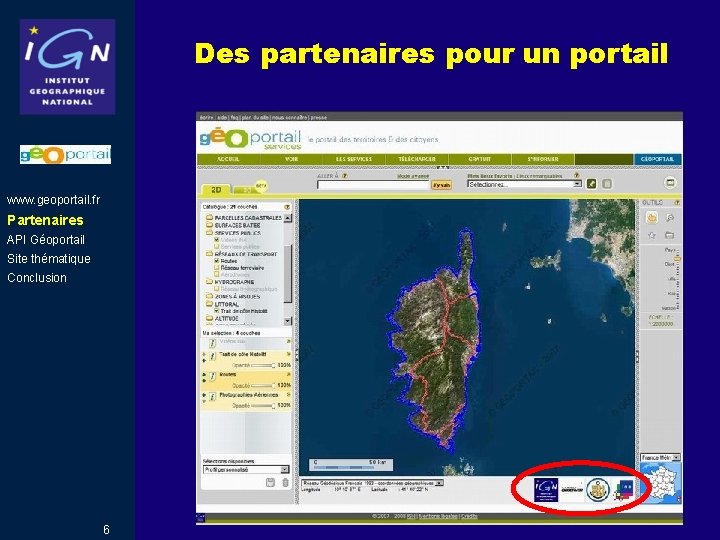
Task: Select the pan hand tool
Action: pos(652,218)
